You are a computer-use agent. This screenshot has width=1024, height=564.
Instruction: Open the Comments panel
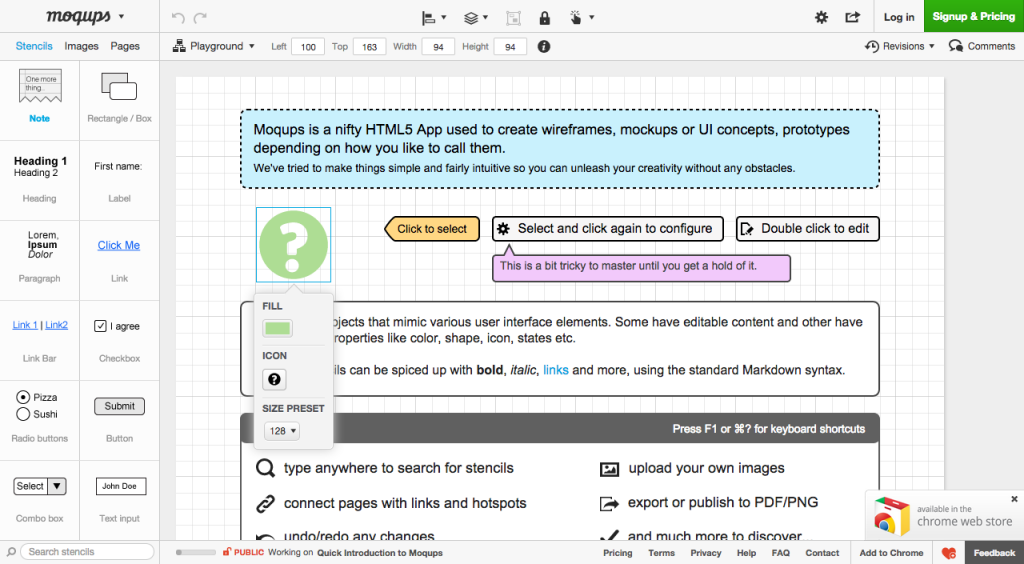tap(982, 46)
